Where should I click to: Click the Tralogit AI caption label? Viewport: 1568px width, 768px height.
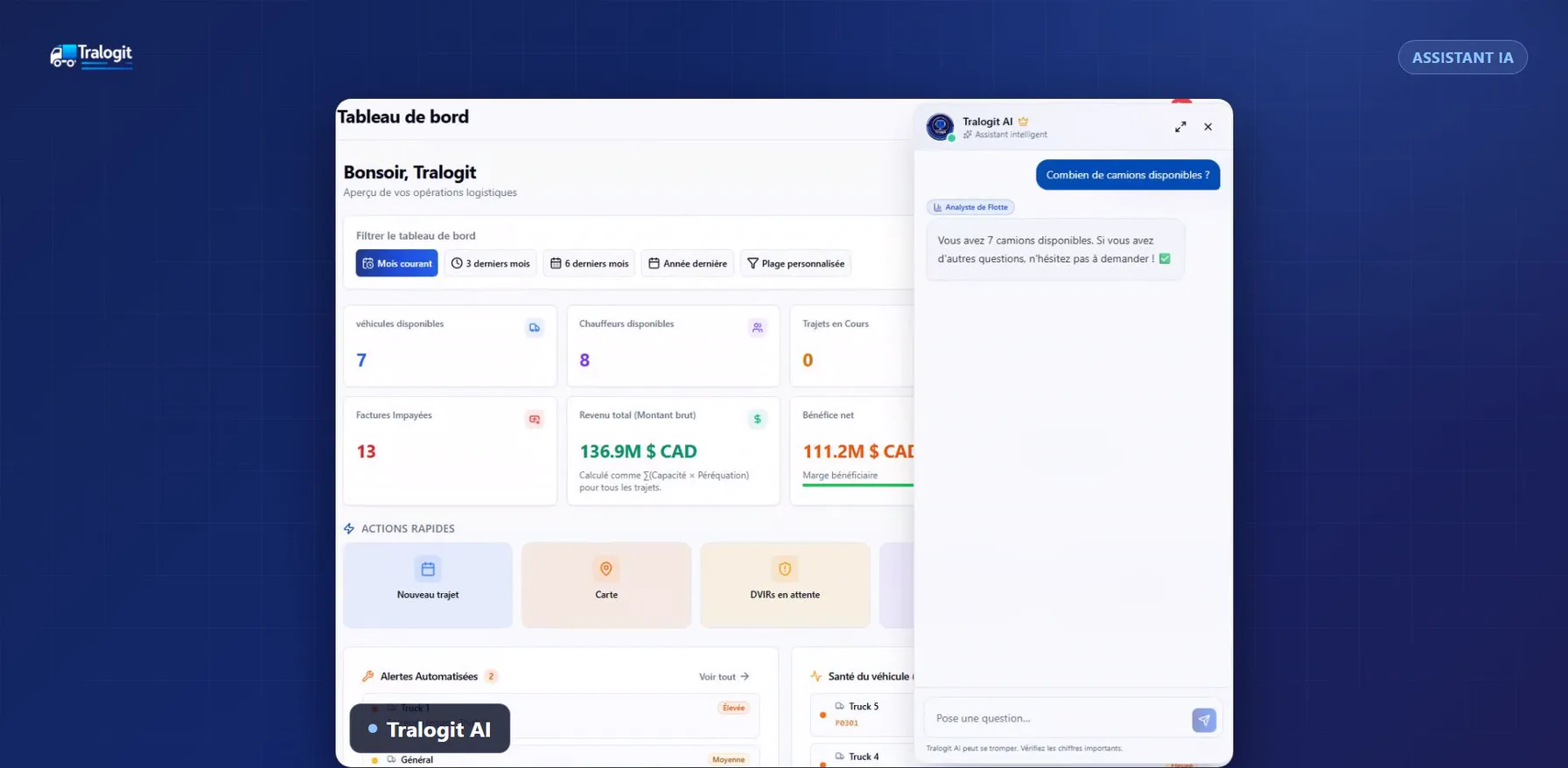pos(430,730)
